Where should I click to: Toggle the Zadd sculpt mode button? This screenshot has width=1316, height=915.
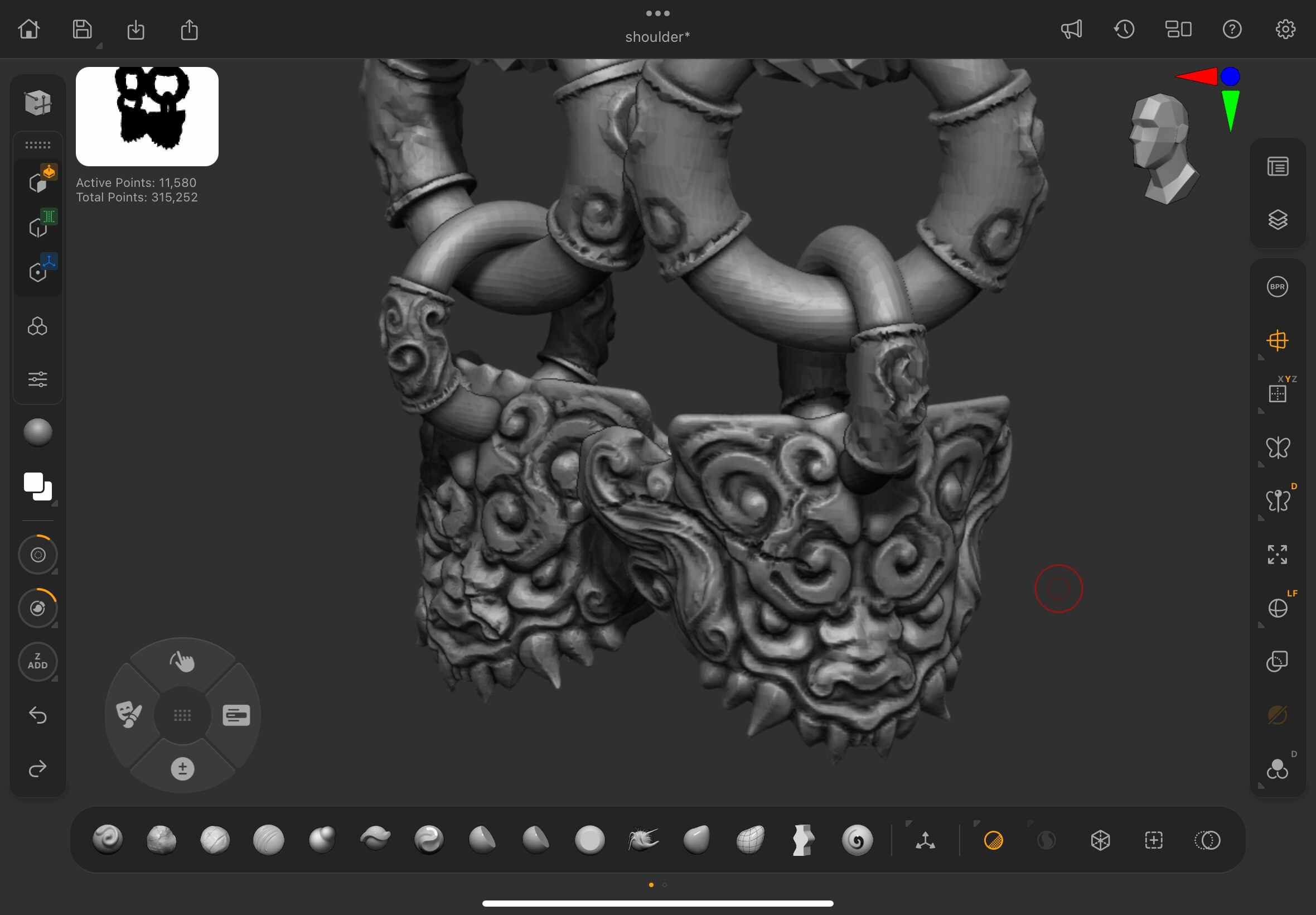[x=38, y=661]
